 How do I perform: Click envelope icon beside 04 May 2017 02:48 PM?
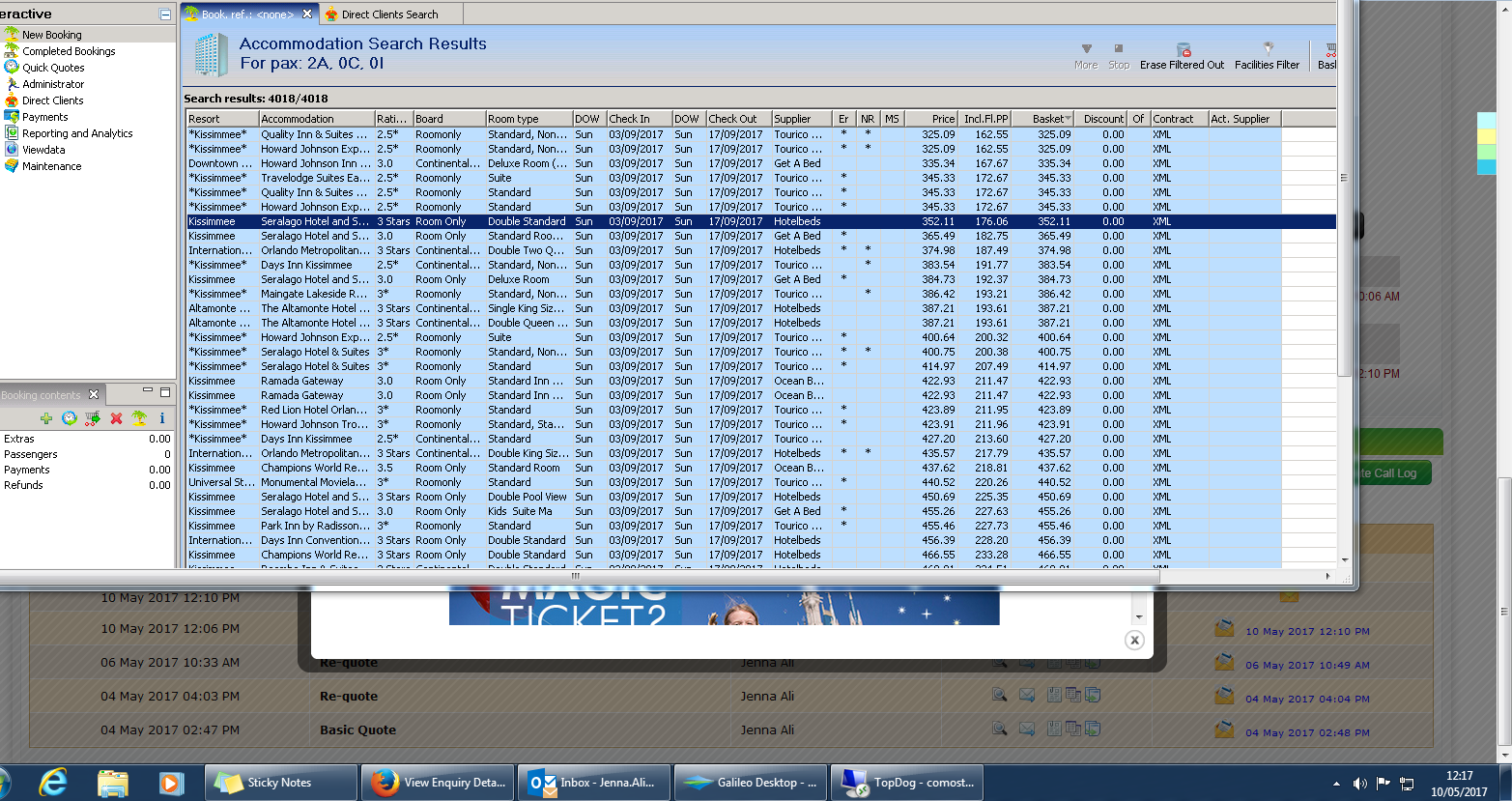1224,729
